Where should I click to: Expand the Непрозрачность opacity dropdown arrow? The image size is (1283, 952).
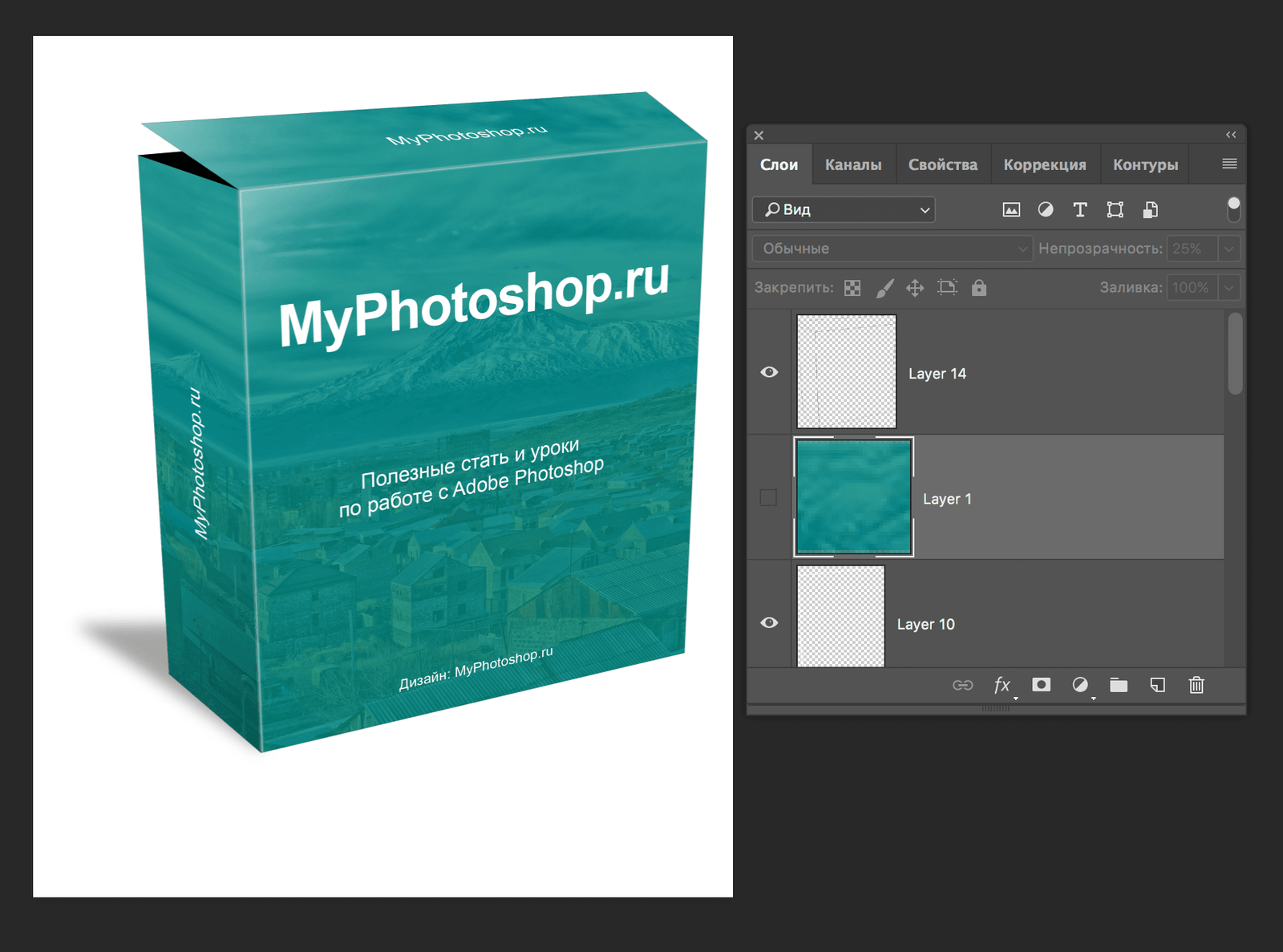tap(1228, 249)
